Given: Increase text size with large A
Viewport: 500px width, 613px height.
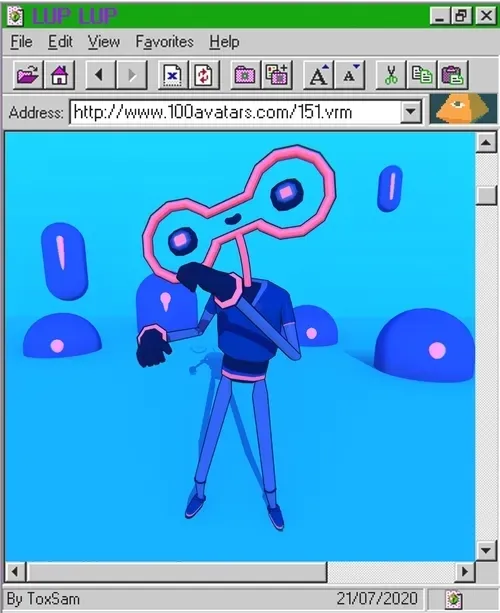Looking at the screenshot, I should click(318, 75).
